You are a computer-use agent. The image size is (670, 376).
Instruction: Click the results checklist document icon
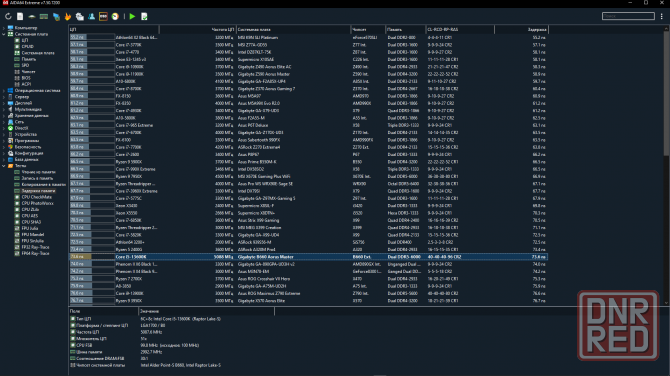[144, 16]
